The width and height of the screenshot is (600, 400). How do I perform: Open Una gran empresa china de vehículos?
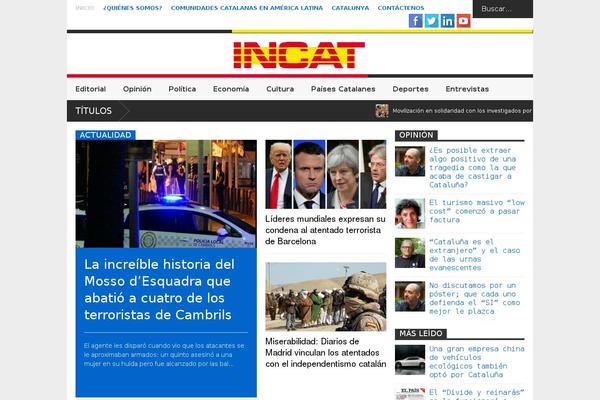[x=477, y=362]
